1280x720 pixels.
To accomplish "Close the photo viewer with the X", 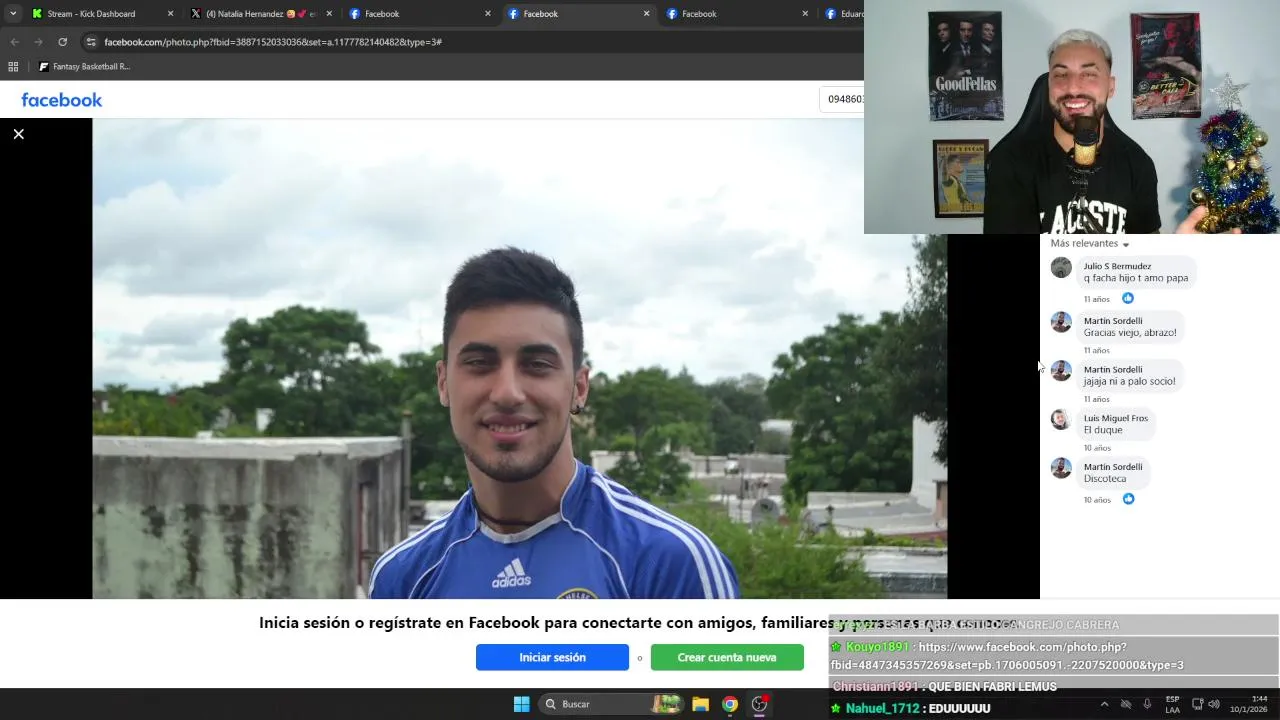I will coord(18,134).
